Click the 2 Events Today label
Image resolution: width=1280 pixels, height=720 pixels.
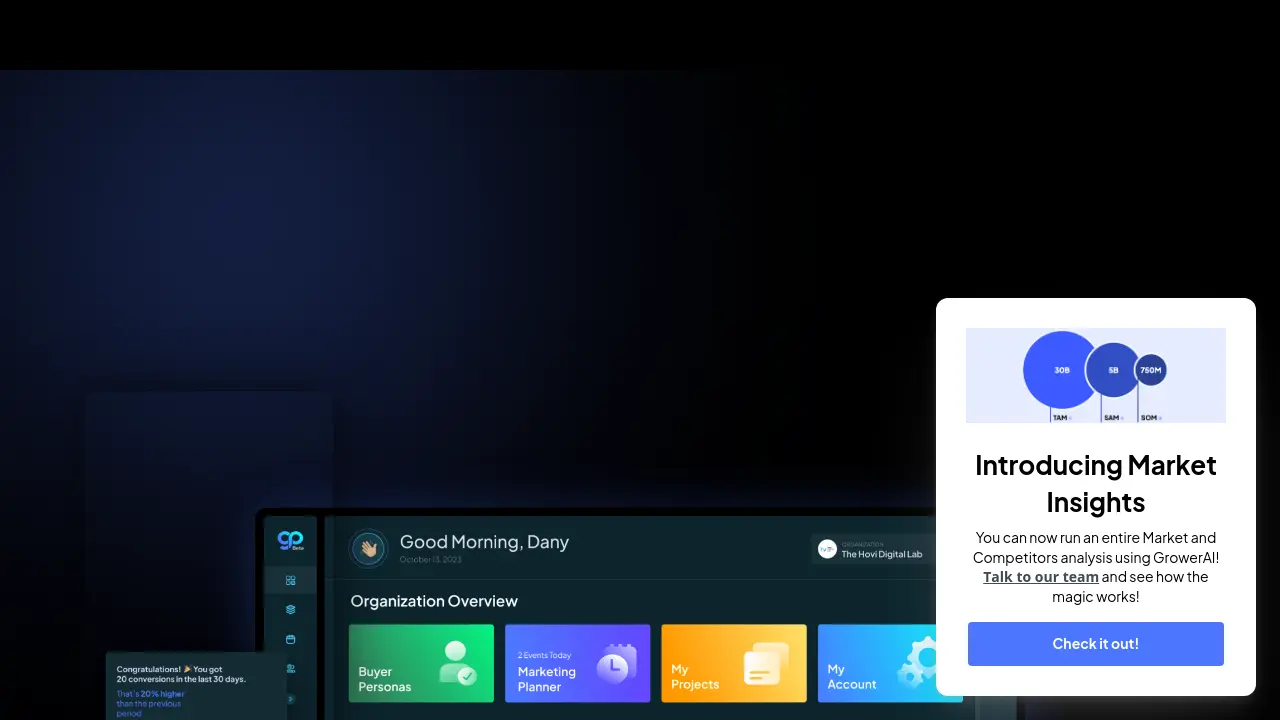coord(544,656)
